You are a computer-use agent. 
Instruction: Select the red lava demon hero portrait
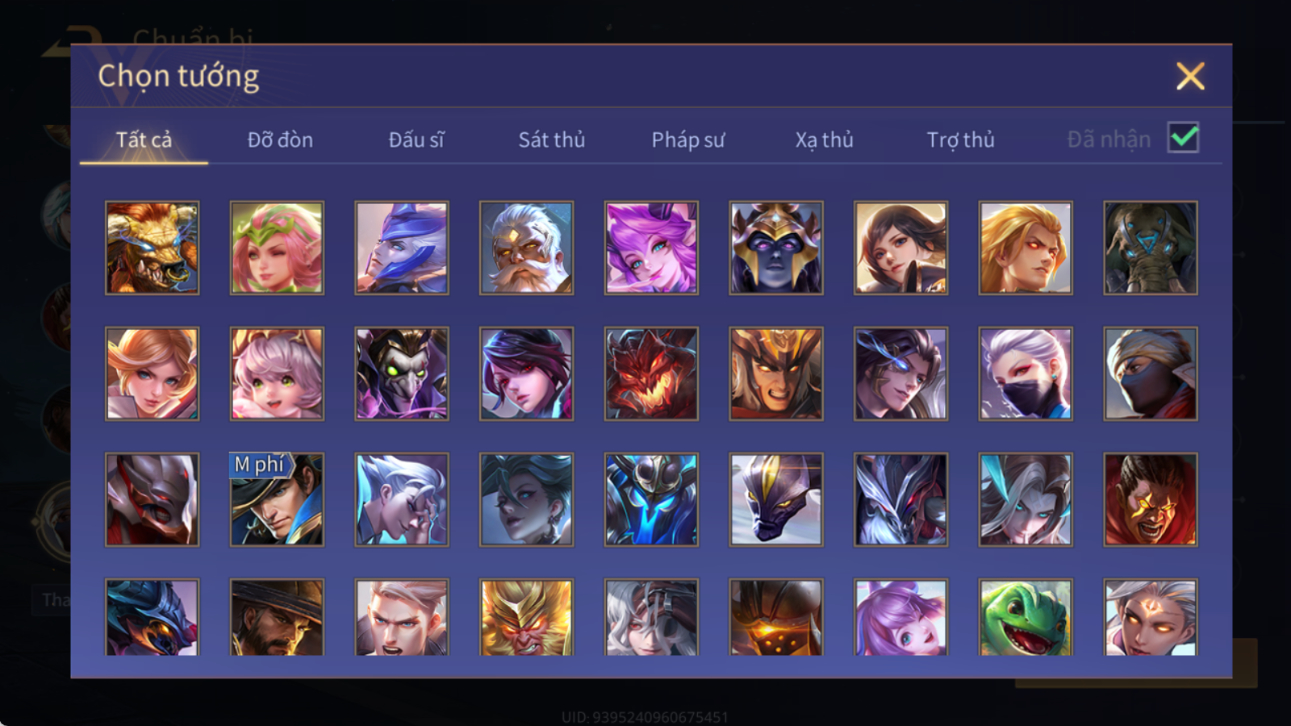click(651, 374)
